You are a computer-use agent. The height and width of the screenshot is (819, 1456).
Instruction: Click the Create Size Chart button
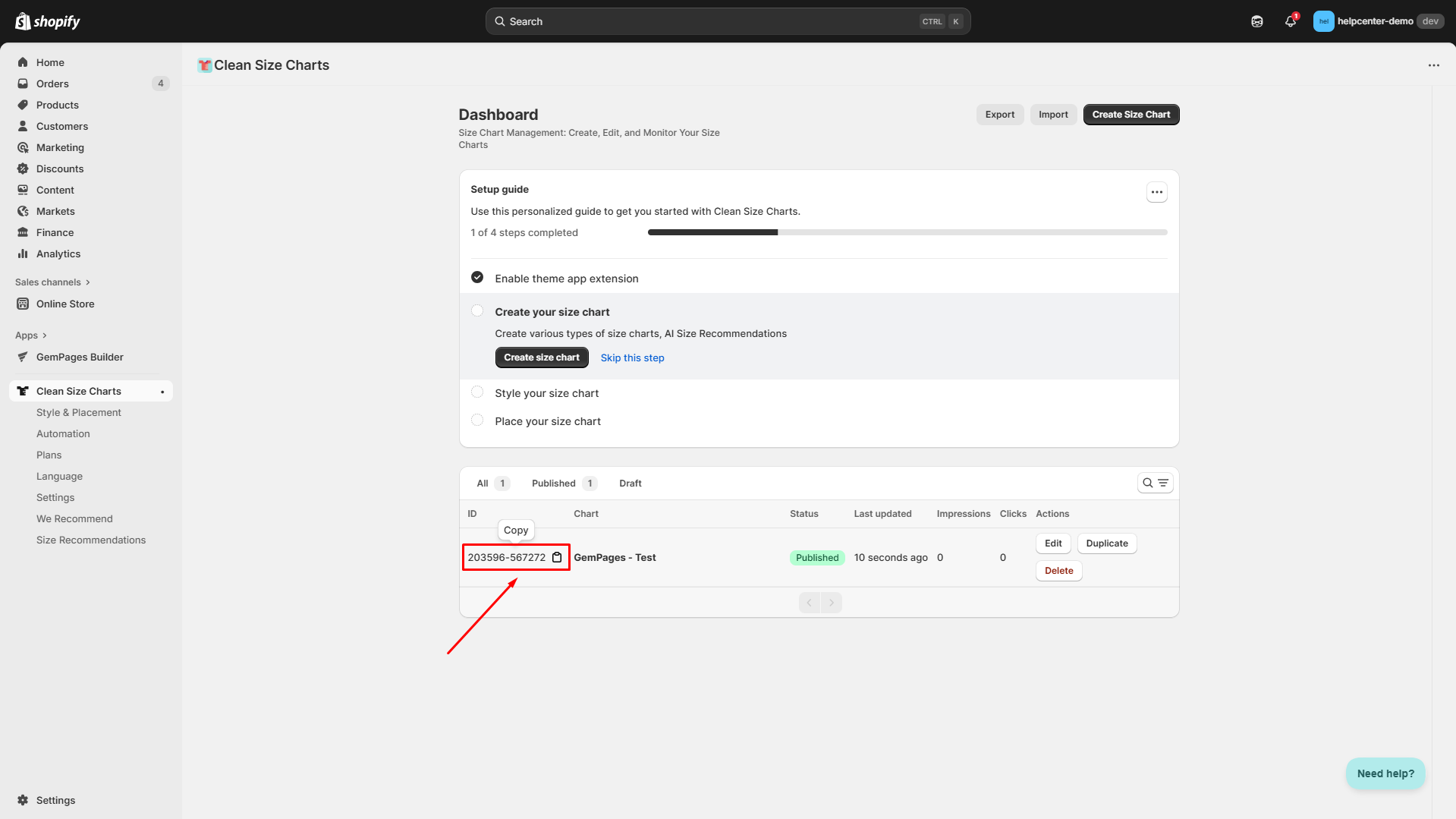1131,115
